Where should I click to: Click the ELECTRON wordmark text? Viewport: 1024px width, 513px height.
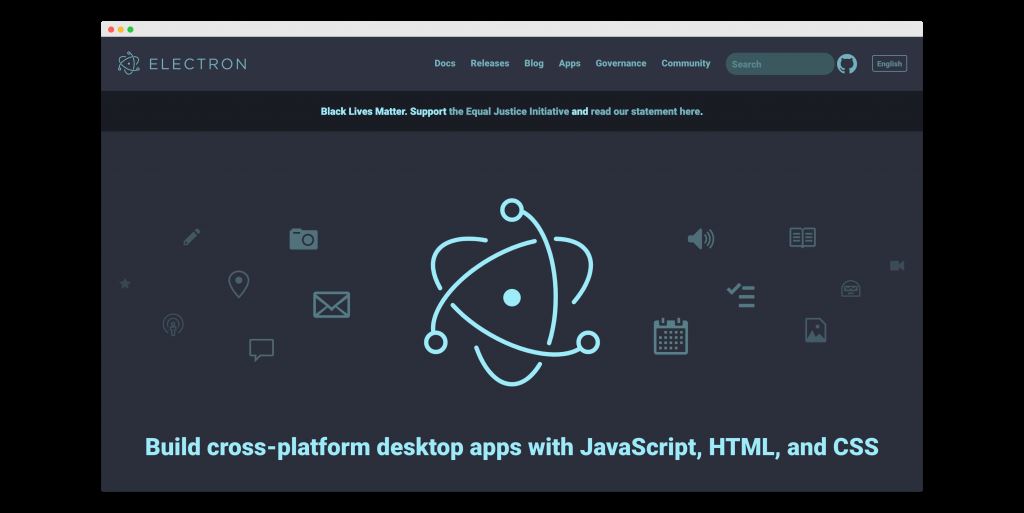198,64
